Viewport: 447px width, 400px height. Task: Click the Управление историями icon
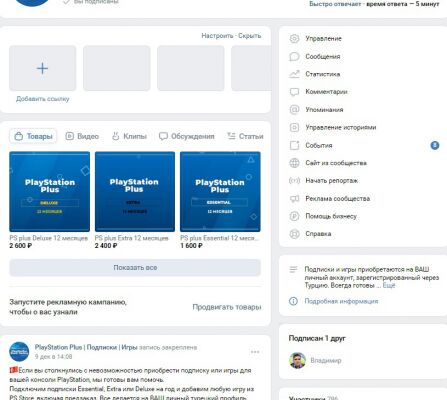tap(294, 127)
